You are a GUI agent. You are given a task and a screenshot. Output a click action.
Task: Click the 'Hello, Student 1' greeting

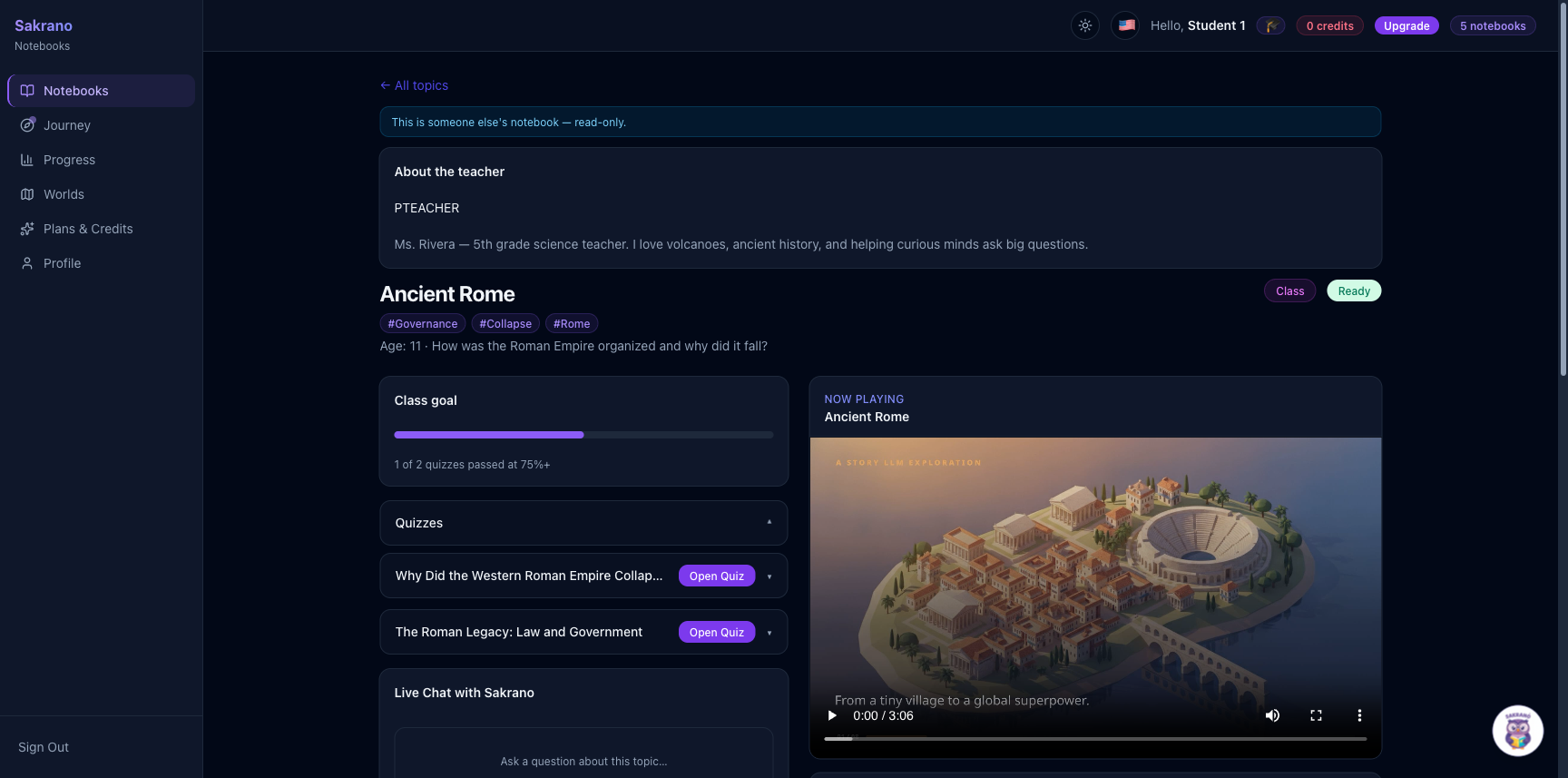1198,25
